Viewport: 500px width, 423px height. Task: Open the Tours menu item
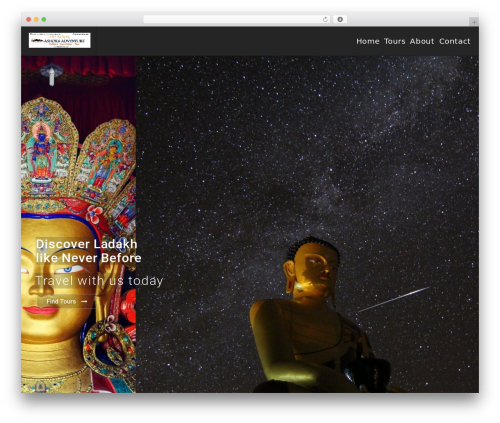394,41
